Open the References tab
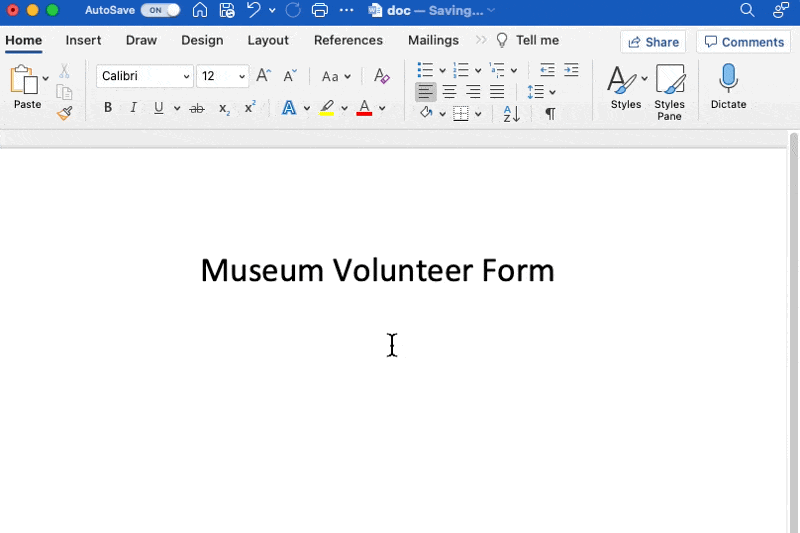The image size is (800, 533). (348, 41)
